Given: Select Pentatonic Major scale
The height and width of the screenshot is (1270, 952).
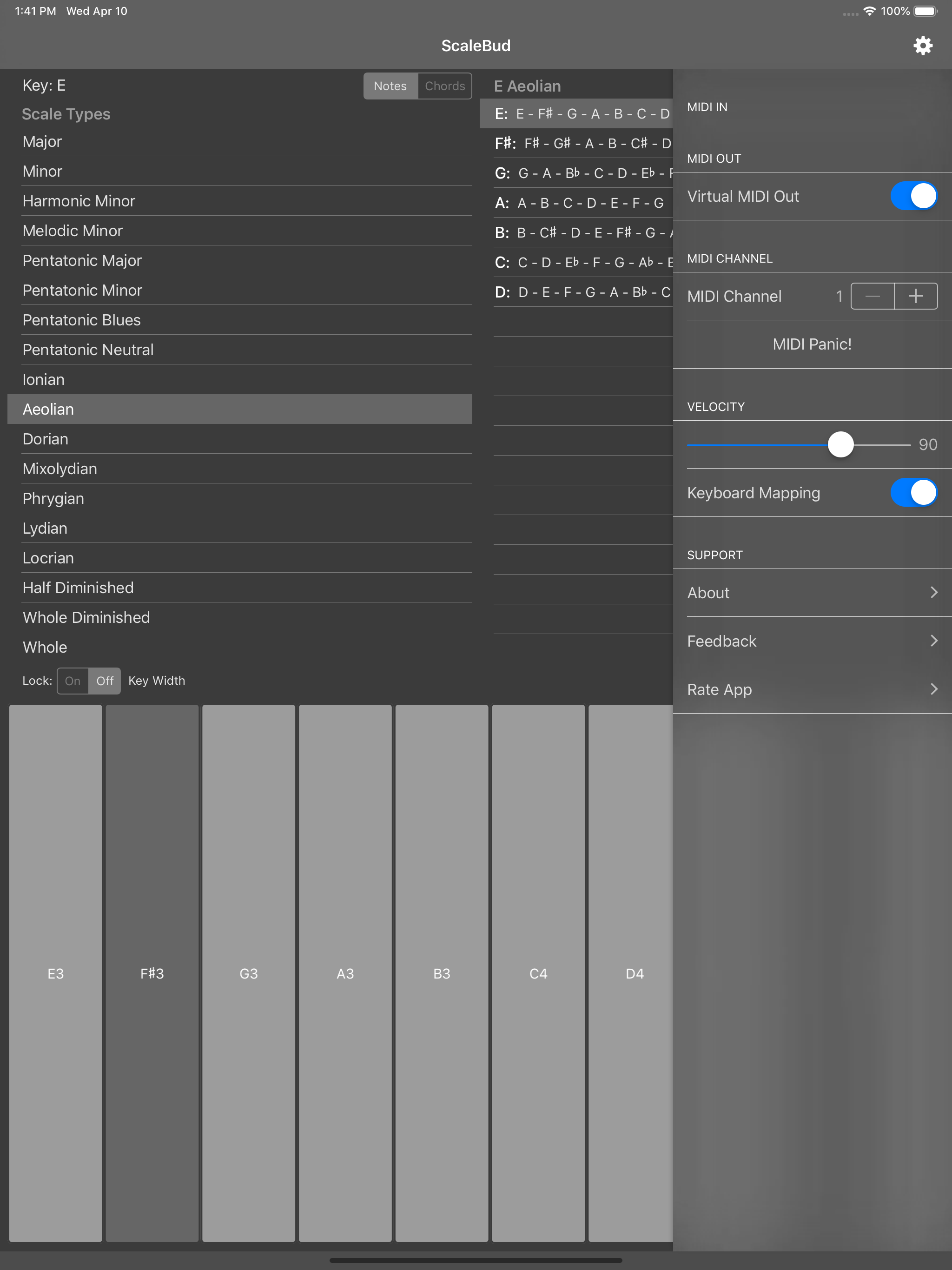Looking at the screenshot, I should (239, 261).
